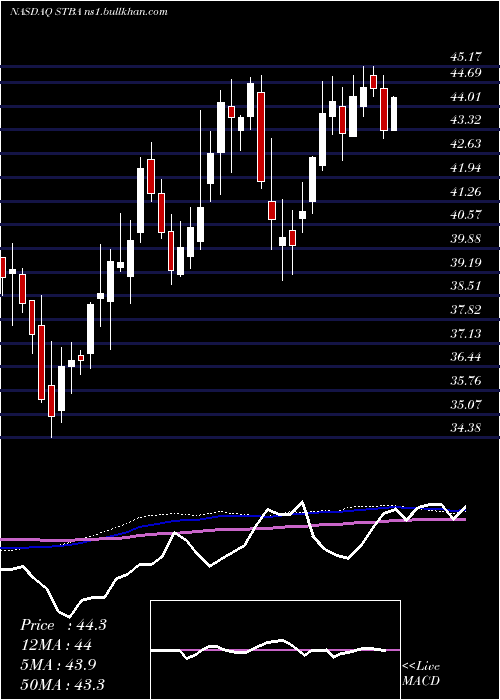Select the 36.44 price axis label
This screenshot has width=500, height=700.
(x=465, y=357)
